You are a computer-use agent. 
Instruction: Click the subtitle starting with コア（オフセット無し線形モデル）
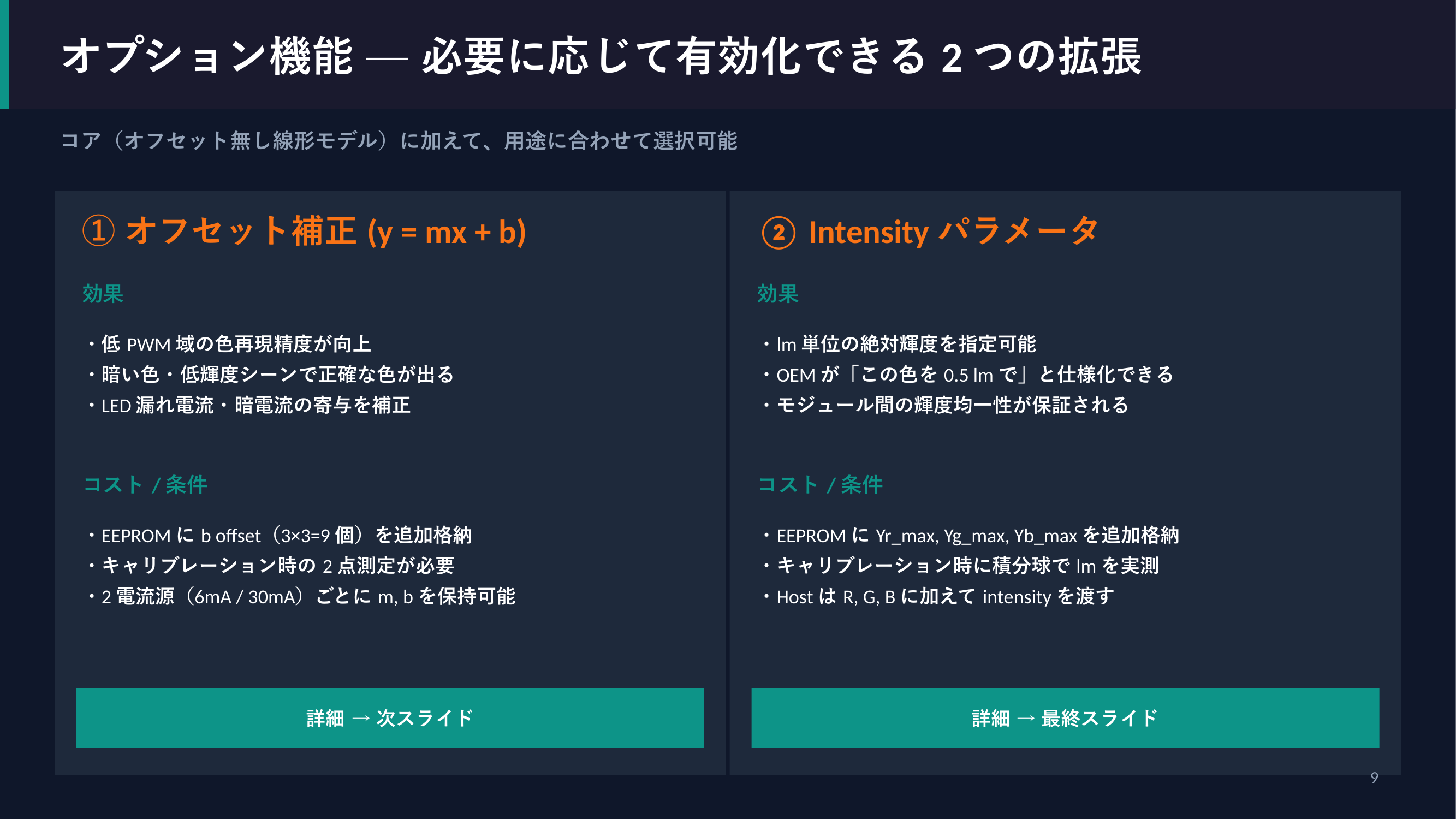[x=399, y=140]
